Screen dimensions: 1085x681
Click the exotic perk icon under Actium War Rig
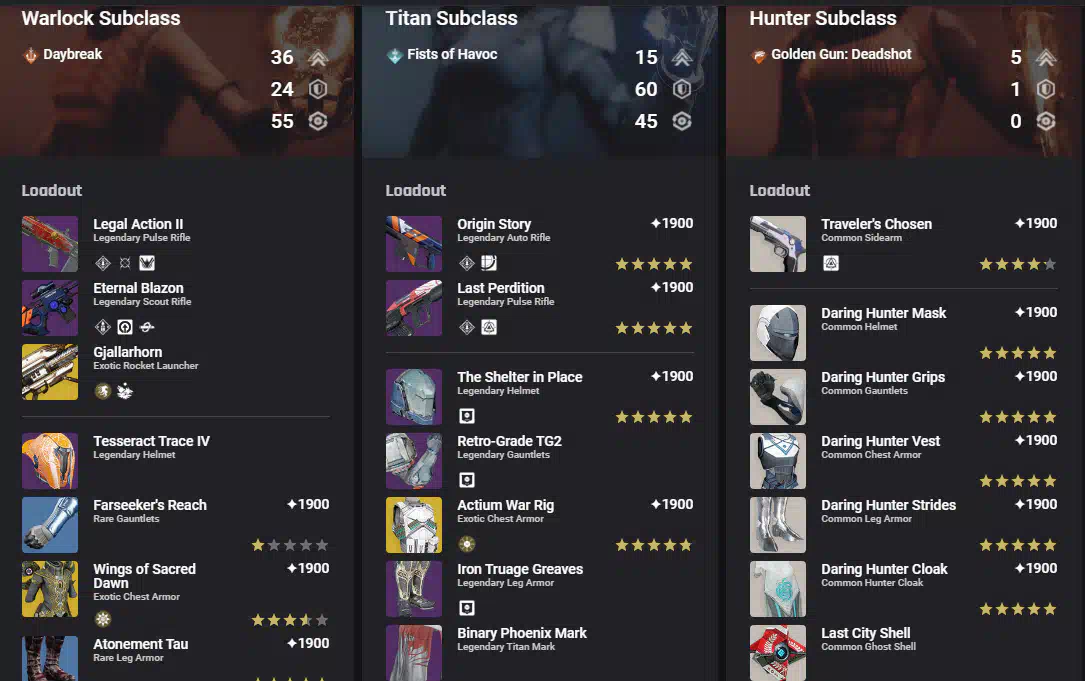[467, 544]
